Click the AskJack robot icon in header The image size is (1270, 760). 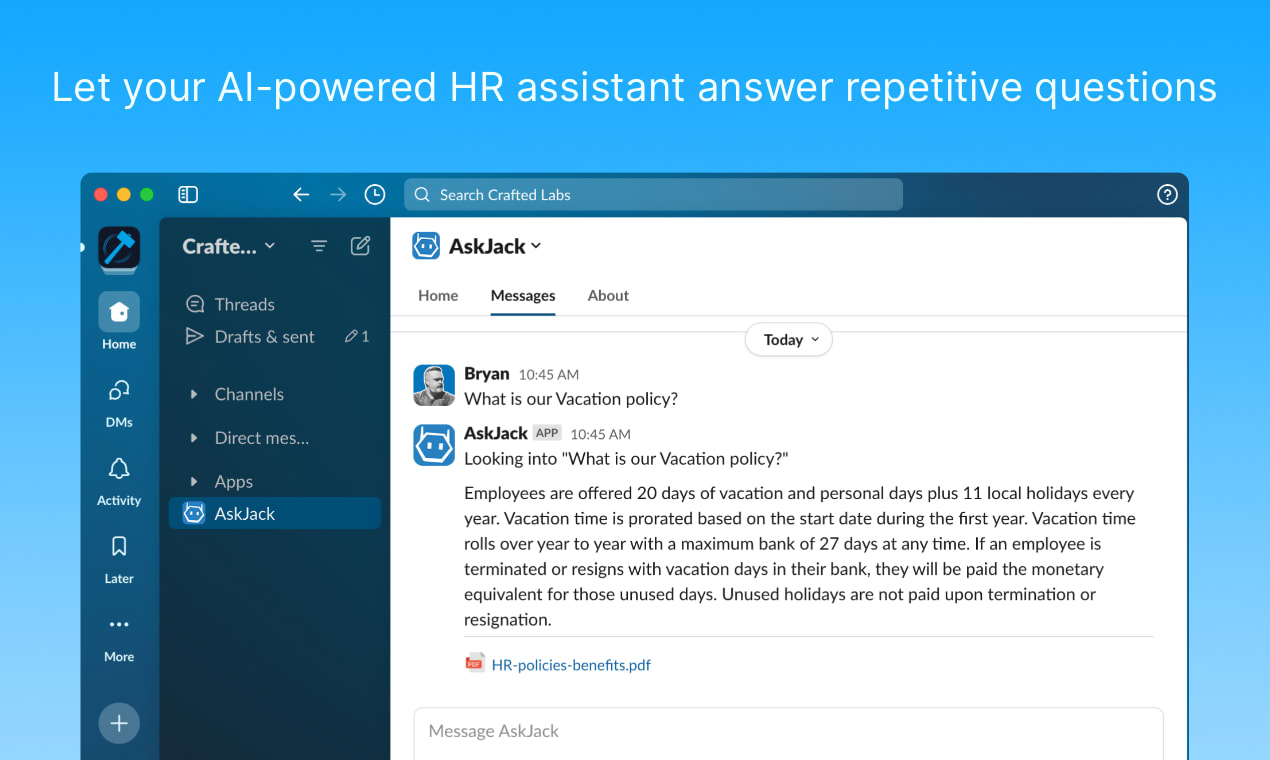(x=426, y=246)
